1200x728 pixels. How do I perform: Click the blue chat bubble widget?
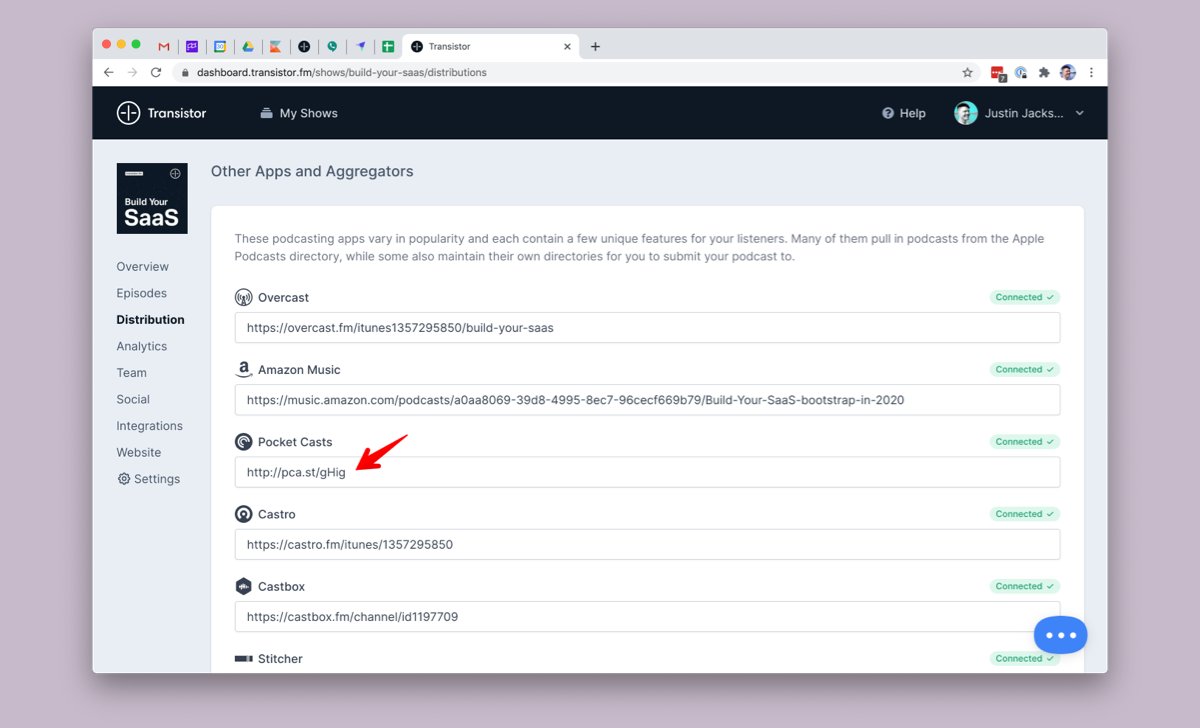(x=1060, y=635)
